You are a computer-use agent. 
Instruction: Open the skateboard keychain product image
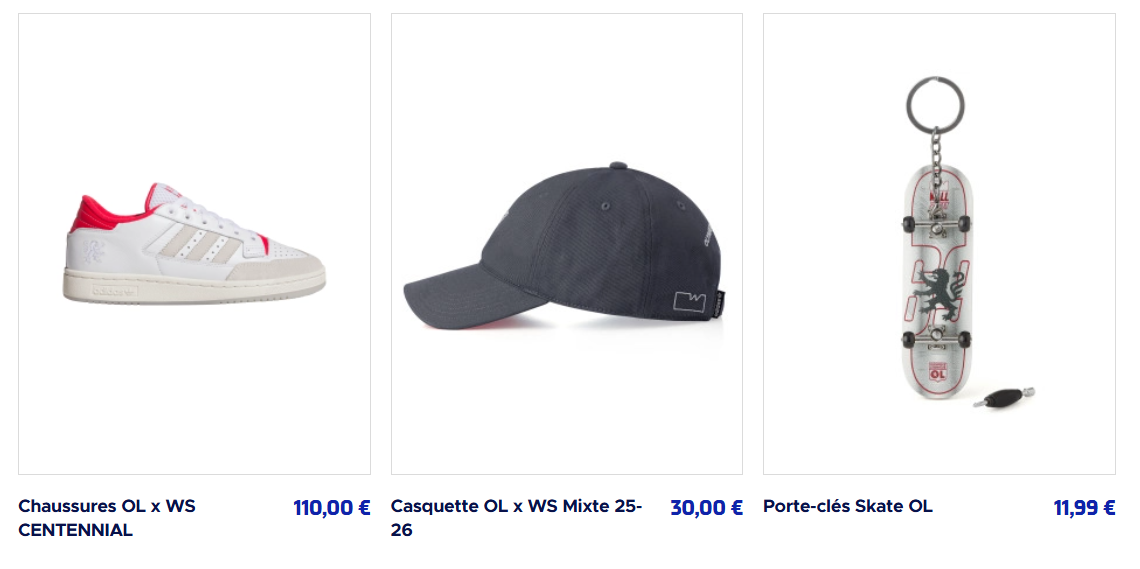[x=939, y=243]
